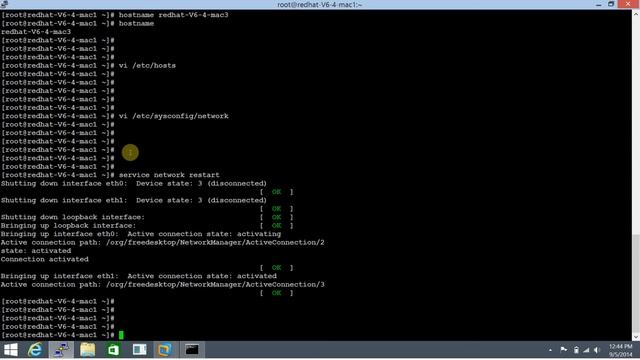The height and width of the screenshot is (360, 640).
Task: Click the OK status beside 'Shutting down loopback interface'
Action: click(x=276, y=217)
